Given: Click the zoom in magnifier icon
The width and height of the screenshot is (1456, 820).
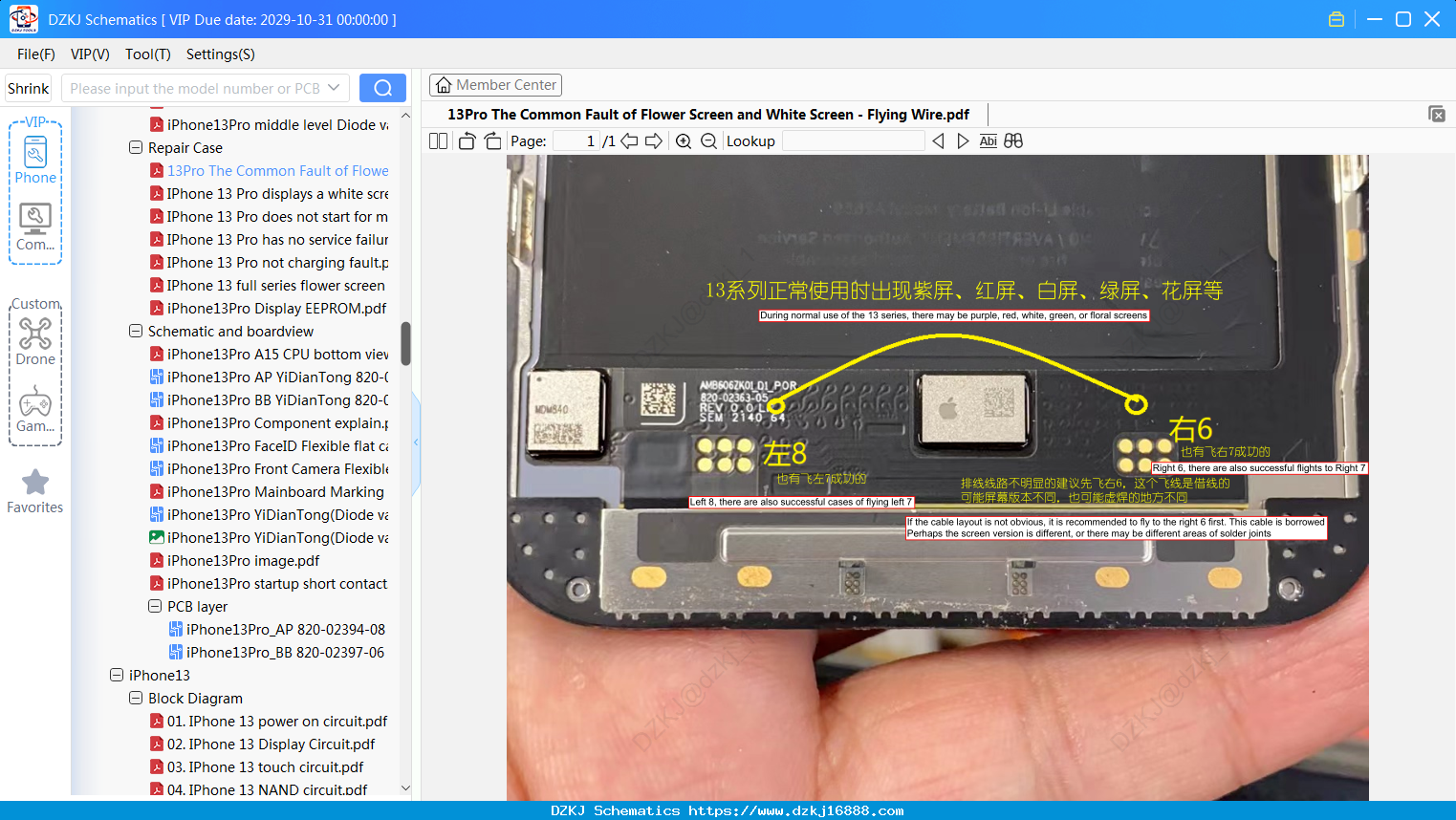Looking at the screenshot, I should click(x=684, y=141).
